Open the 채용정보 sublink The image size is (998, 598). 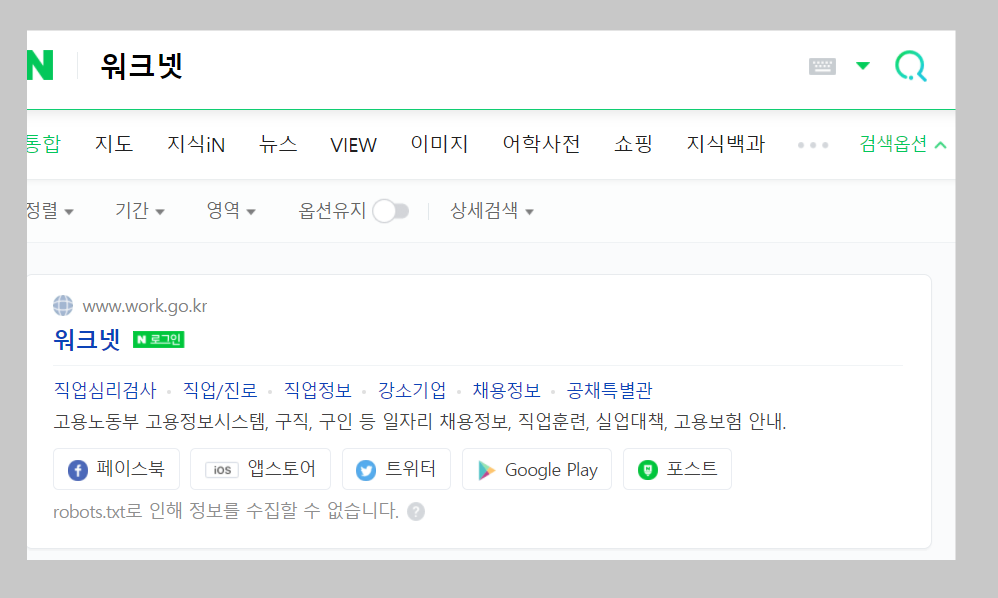507,390
